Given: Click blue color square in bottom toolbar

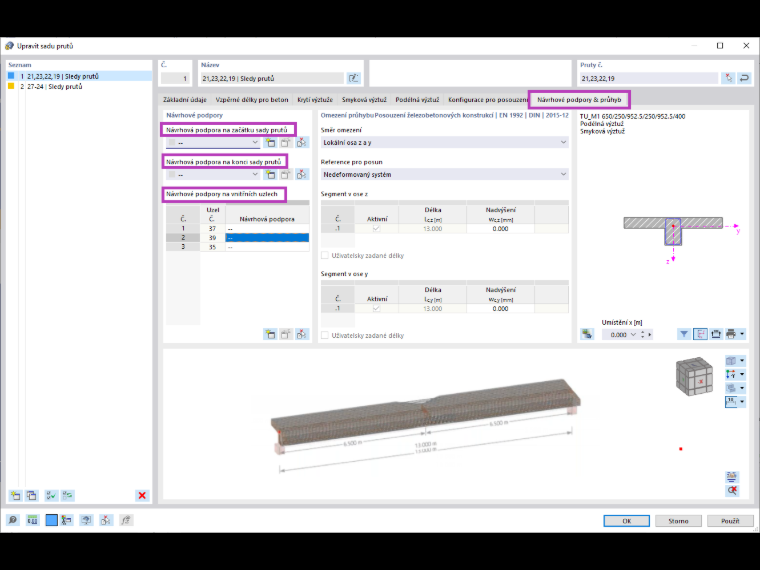Looking at the screenshot, I should tap(51, 520).
